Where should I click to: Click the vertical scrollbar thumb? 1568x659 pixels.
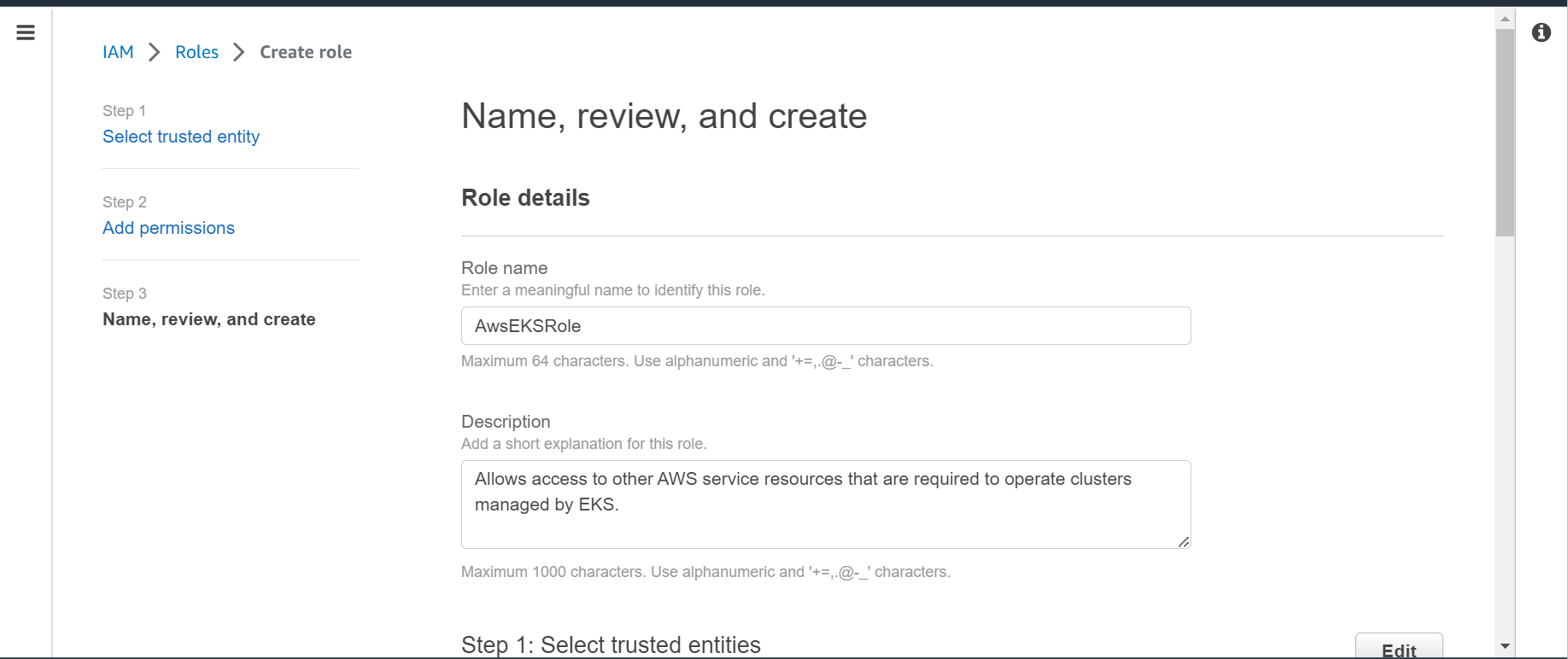point(1505,132)
